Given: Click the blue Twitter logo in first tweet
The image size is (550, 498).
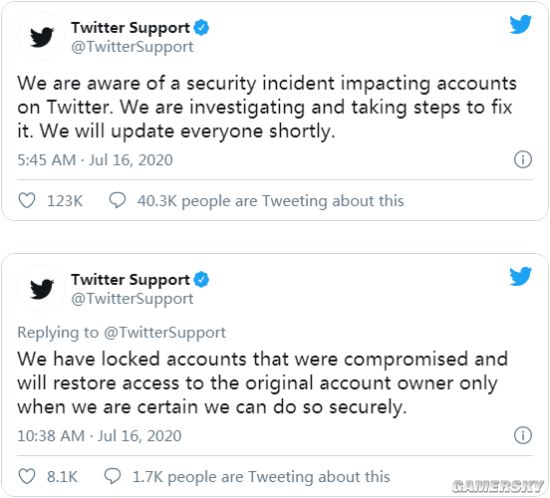Looking at the screenshot, I should [x=521, y=25].
